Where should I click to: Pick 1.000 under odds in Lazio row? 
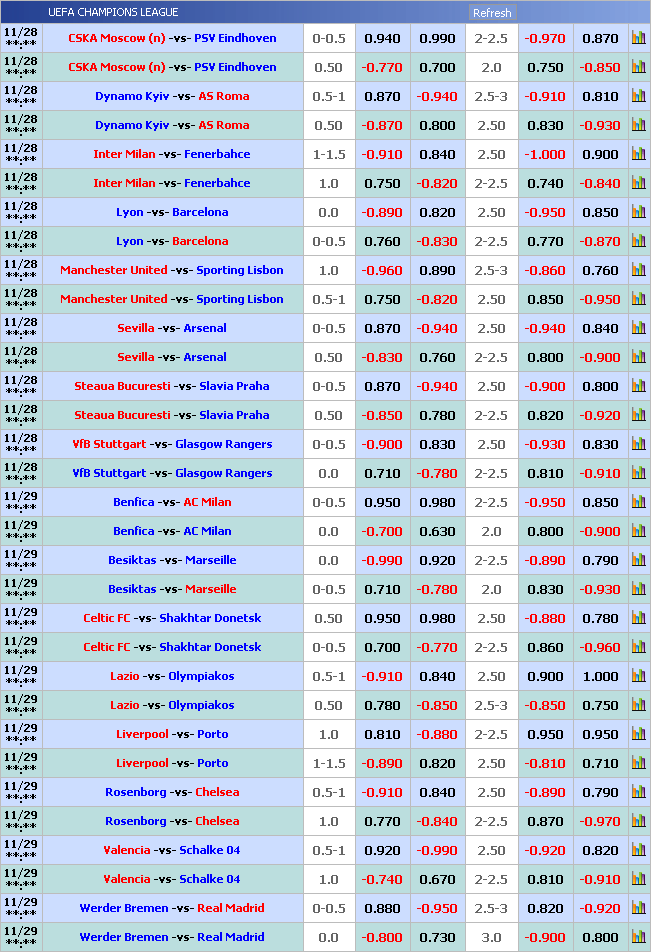[x=600, y=676]
